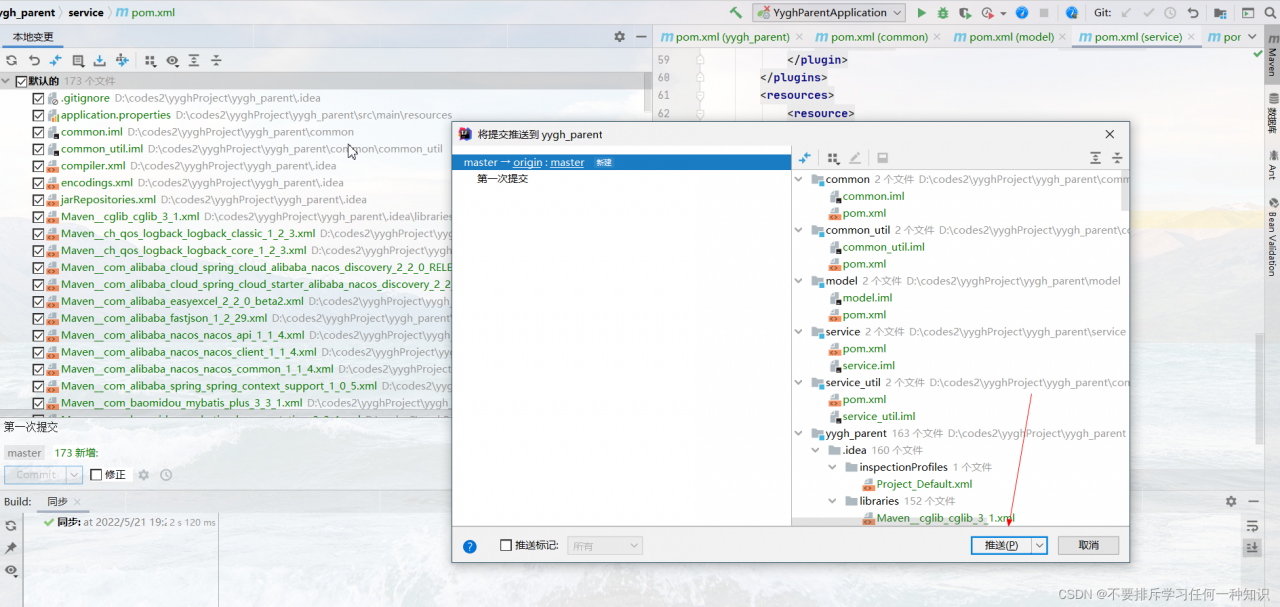
Task: Pin tab icon in Build panel
Action: tap(11, 548)
